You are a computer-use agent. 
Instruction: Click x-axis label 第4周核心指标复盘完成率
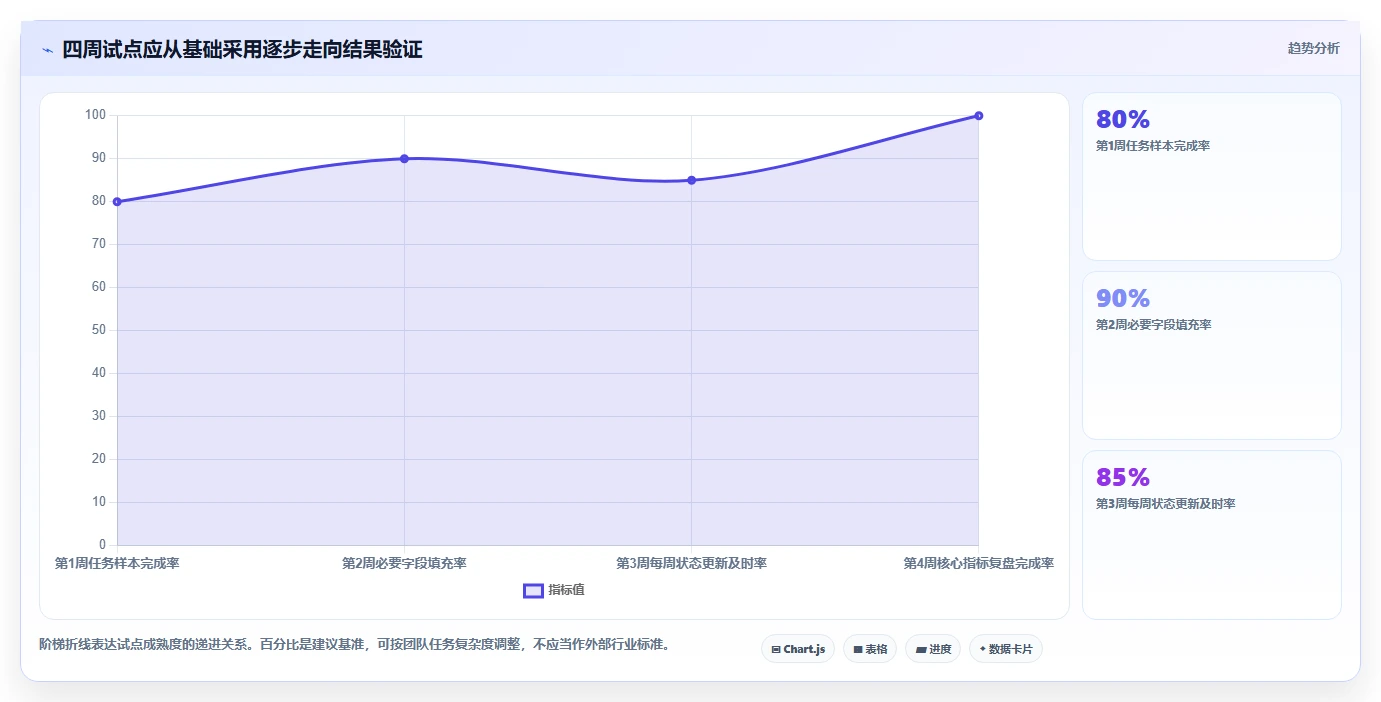[978, 564]
